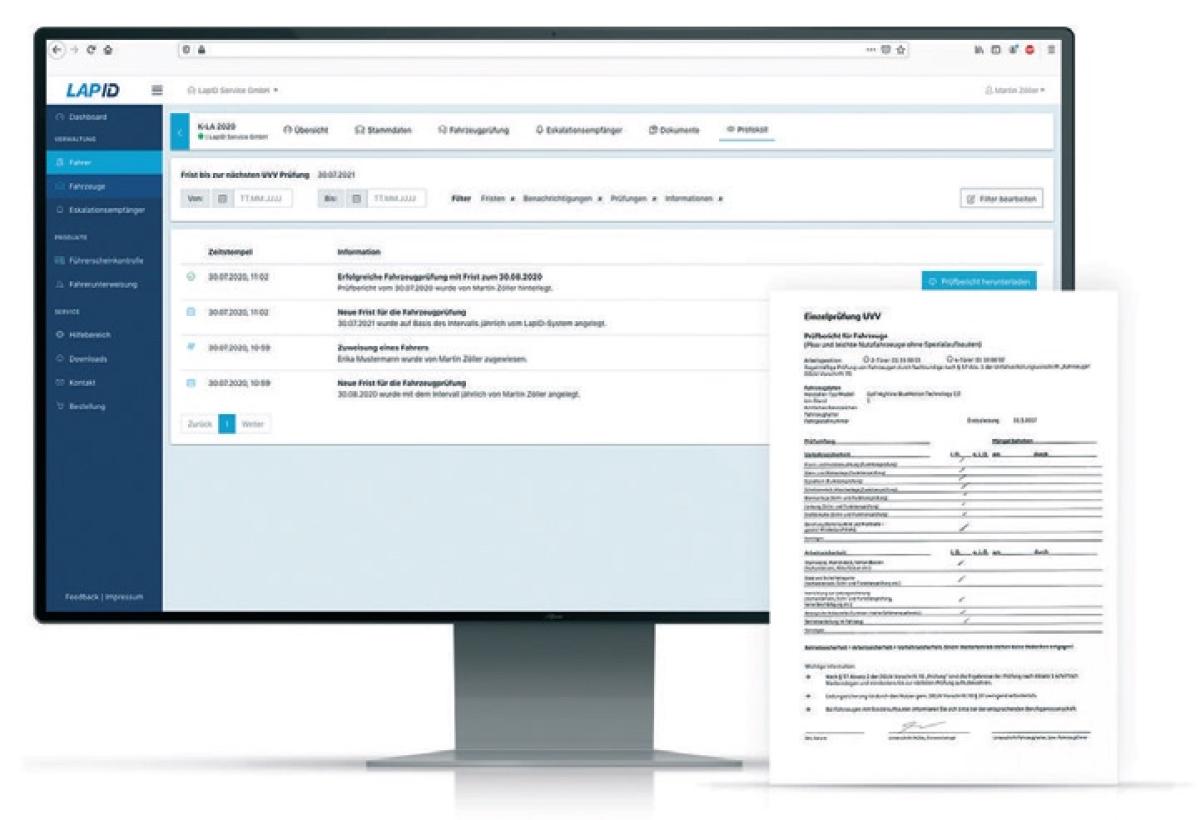
Task: Select page 1 in pagination
Action: [x=226, y=424]
